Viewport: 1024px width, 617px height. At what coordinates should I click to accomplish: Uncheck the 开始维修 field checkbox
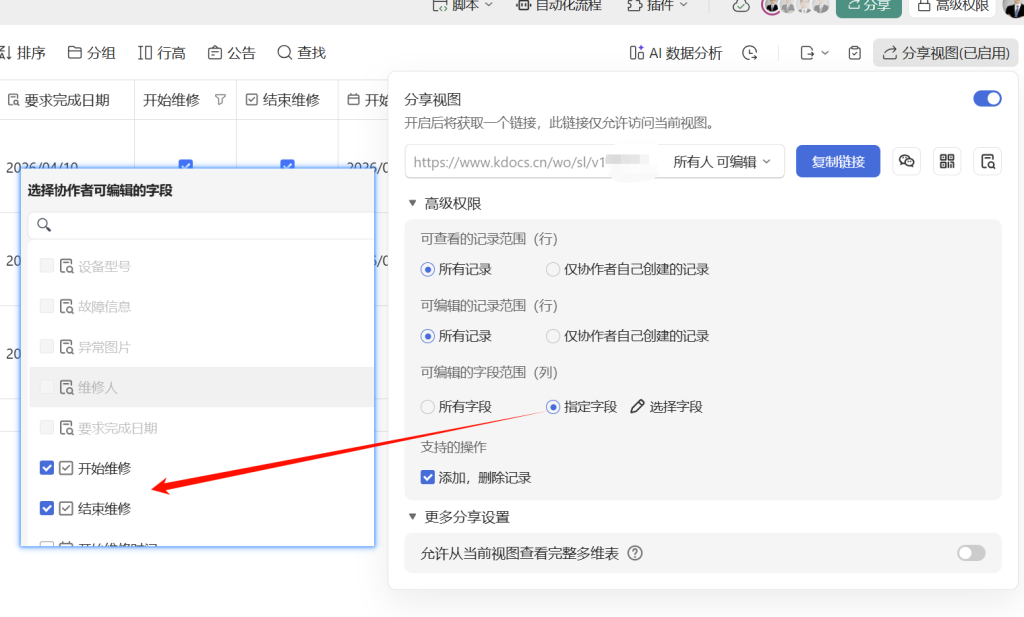pos(46,468)
